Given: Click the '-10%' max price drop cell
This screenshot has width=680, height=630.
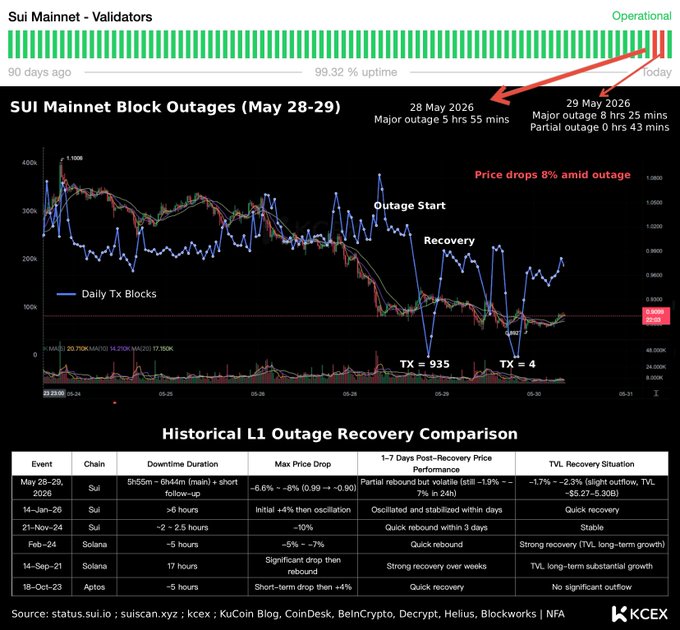Looking at the screenshot, I should click(x=303, y=528).
